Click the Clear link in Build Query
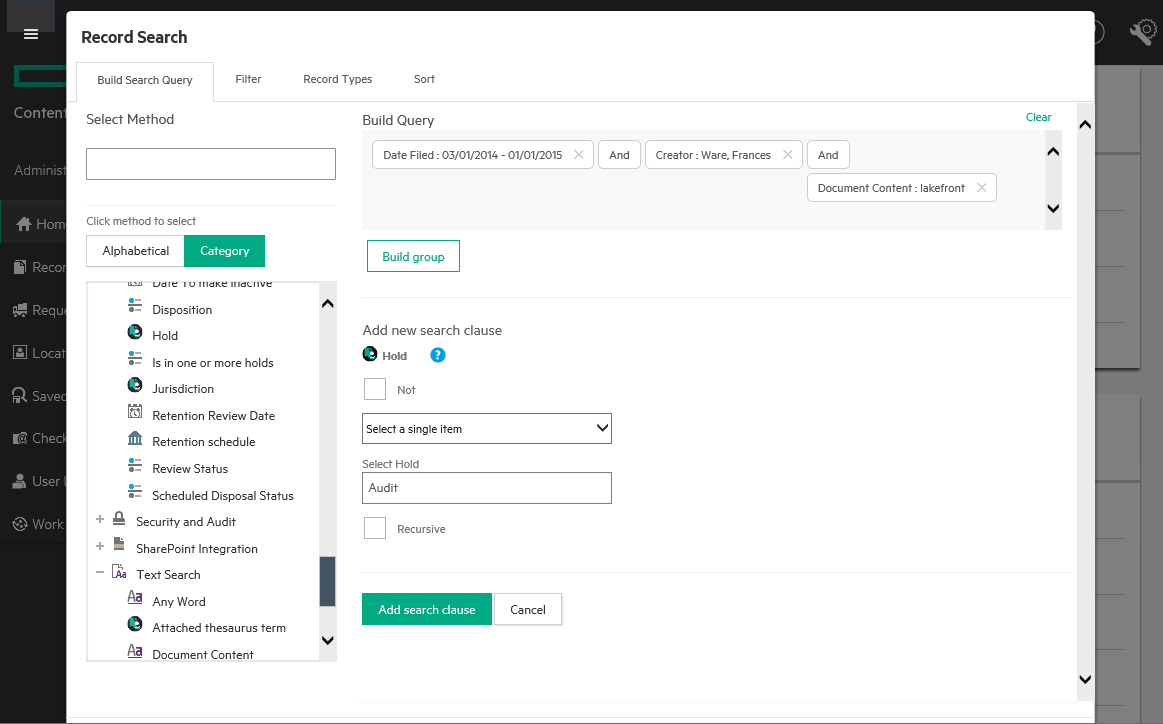 pyautogui.click(x=1038, y=117)
